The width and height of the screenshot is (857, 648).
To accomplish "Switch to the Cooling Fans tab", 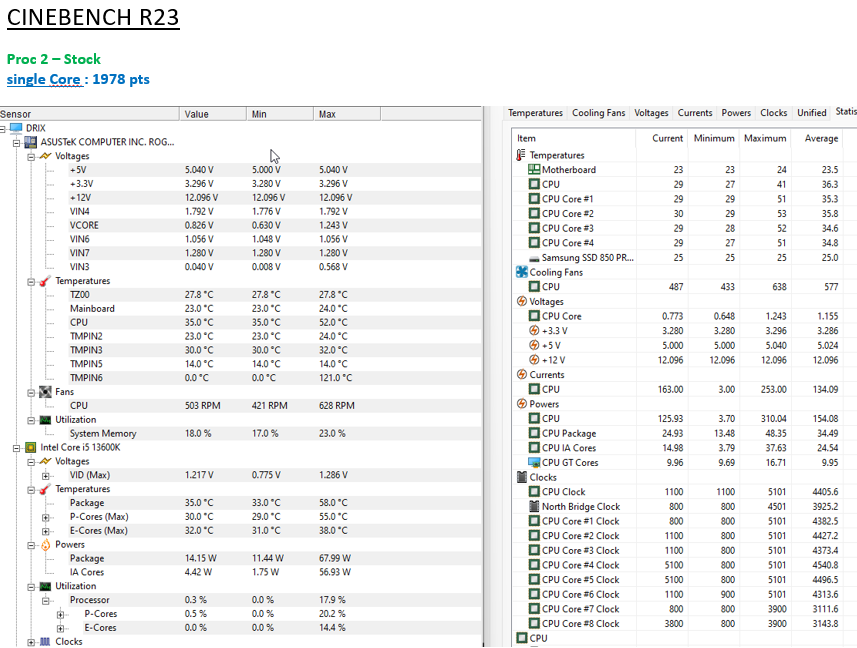I will (598, 113).
